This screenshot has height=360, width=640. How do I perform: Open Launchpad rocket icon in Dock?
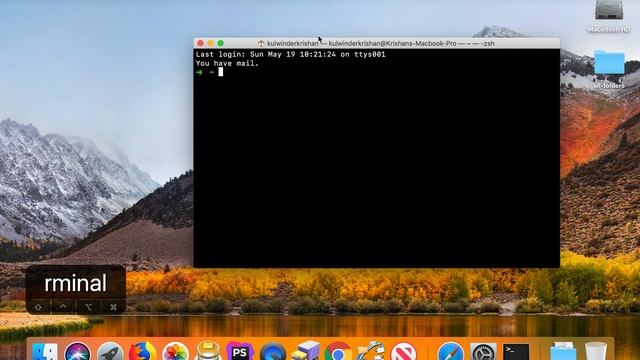point(110,352)
